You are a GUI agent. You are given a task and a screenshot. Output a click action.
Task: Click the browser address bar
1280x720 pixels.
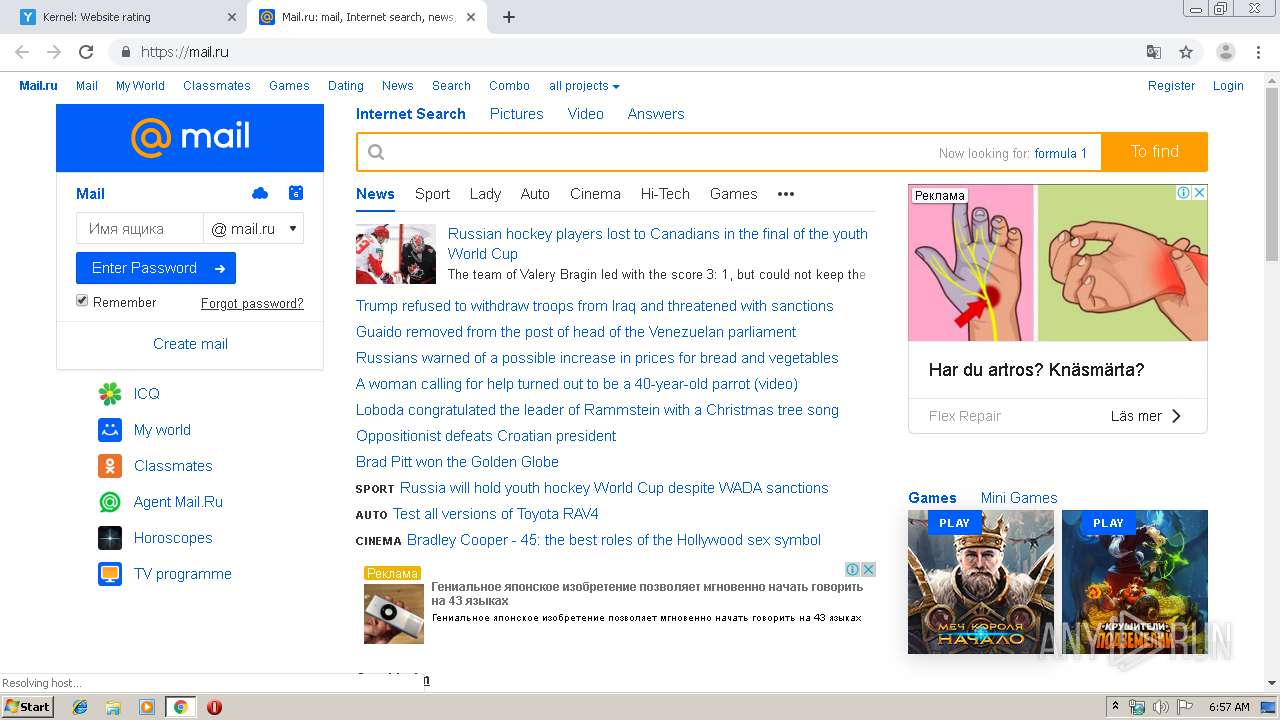[x=640, y=52]
